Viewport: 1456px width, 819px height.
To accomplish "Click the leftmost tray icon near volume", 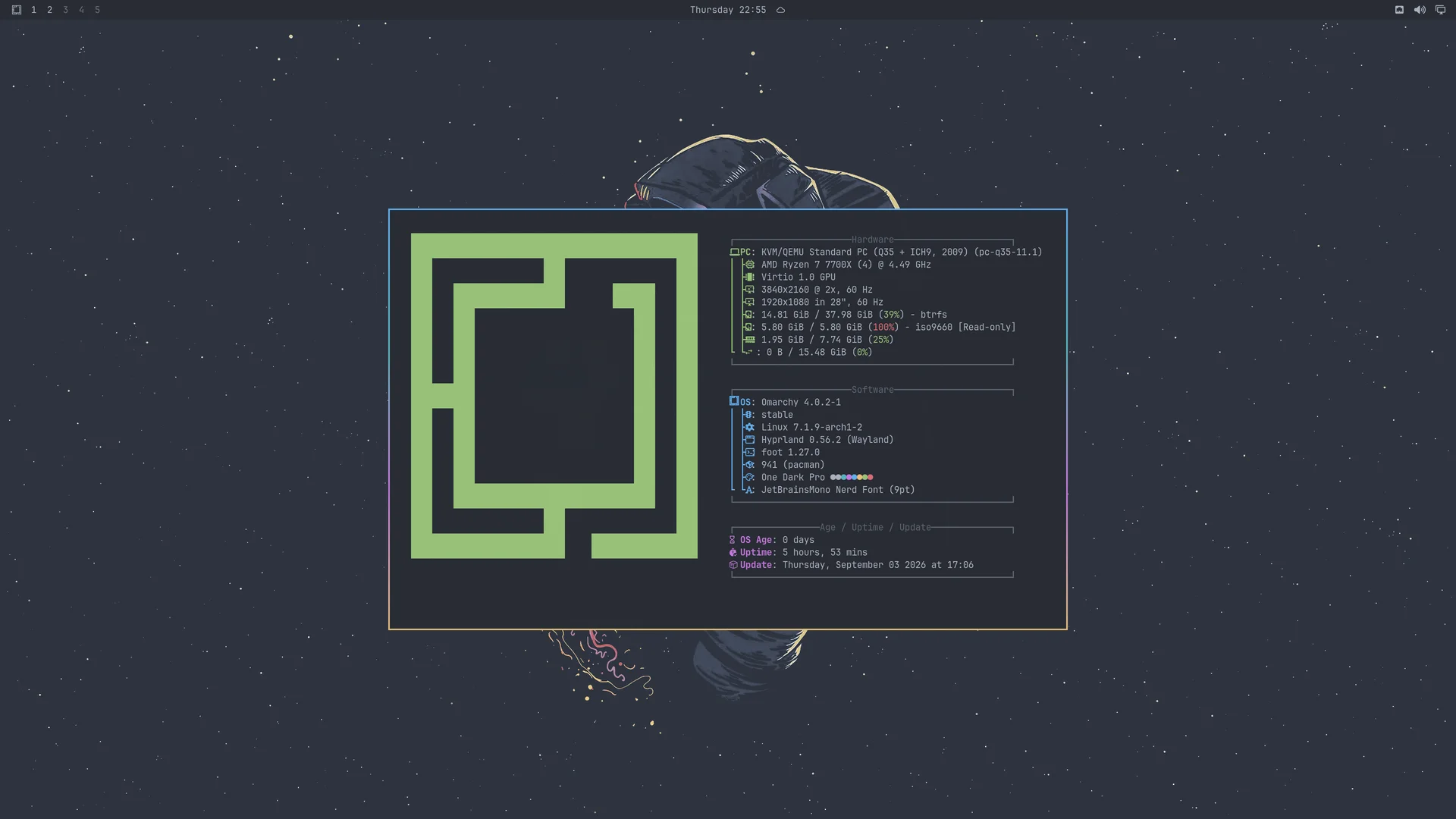I will 1399,10.
